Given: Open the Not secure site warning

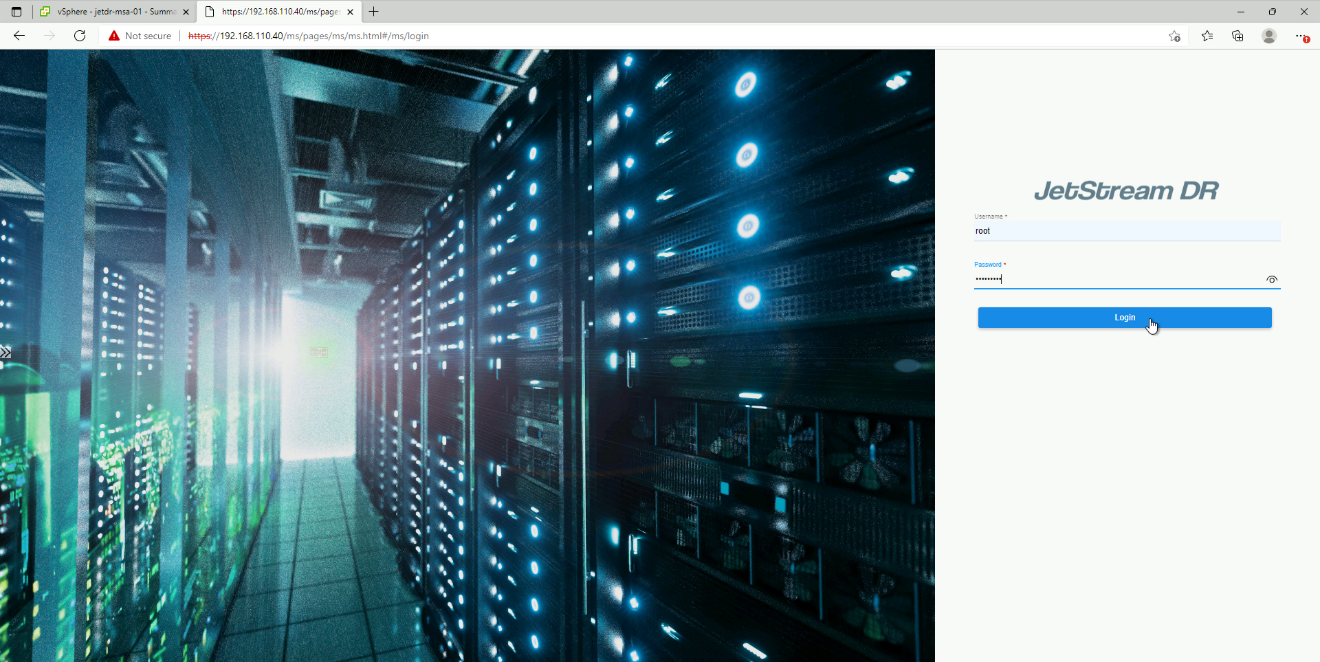Looking at the screenshot, I should tap(139, 36).
